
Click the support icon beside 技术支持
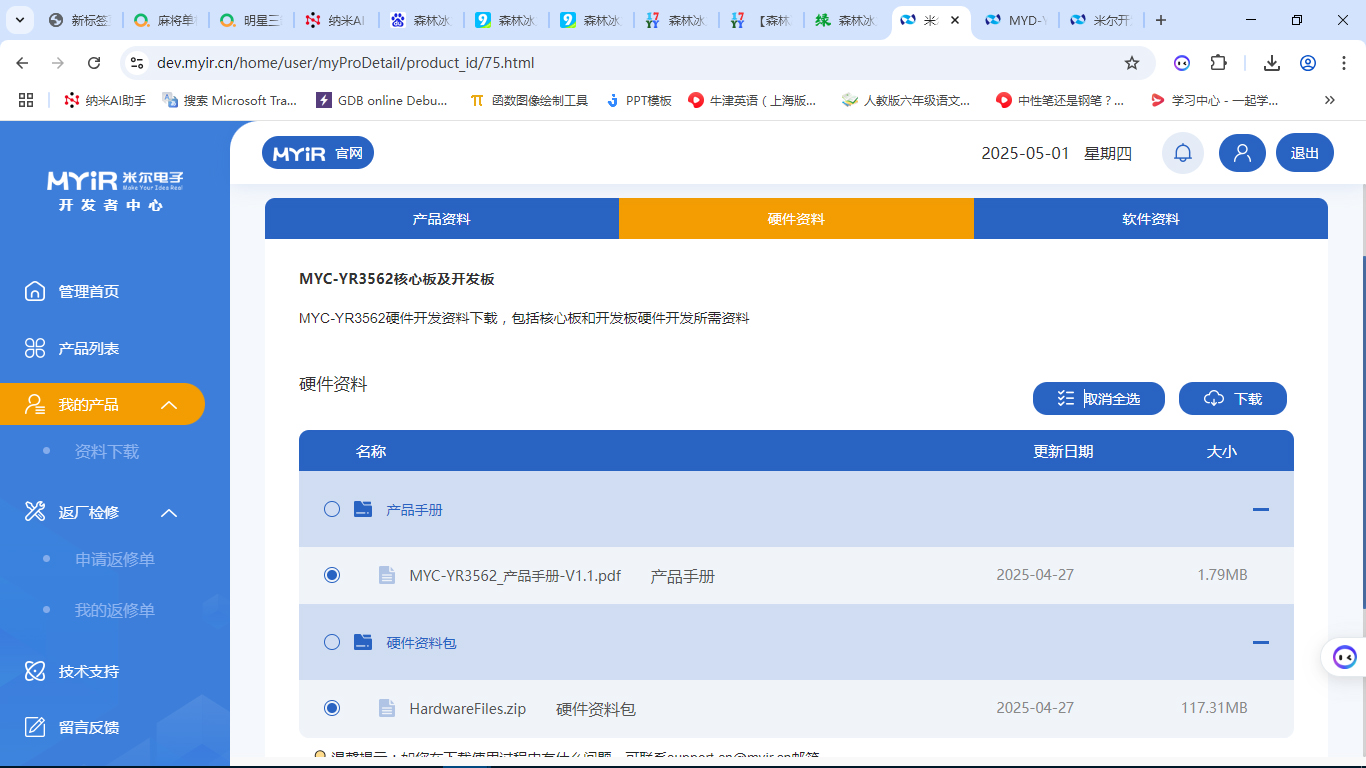[35, 671]
